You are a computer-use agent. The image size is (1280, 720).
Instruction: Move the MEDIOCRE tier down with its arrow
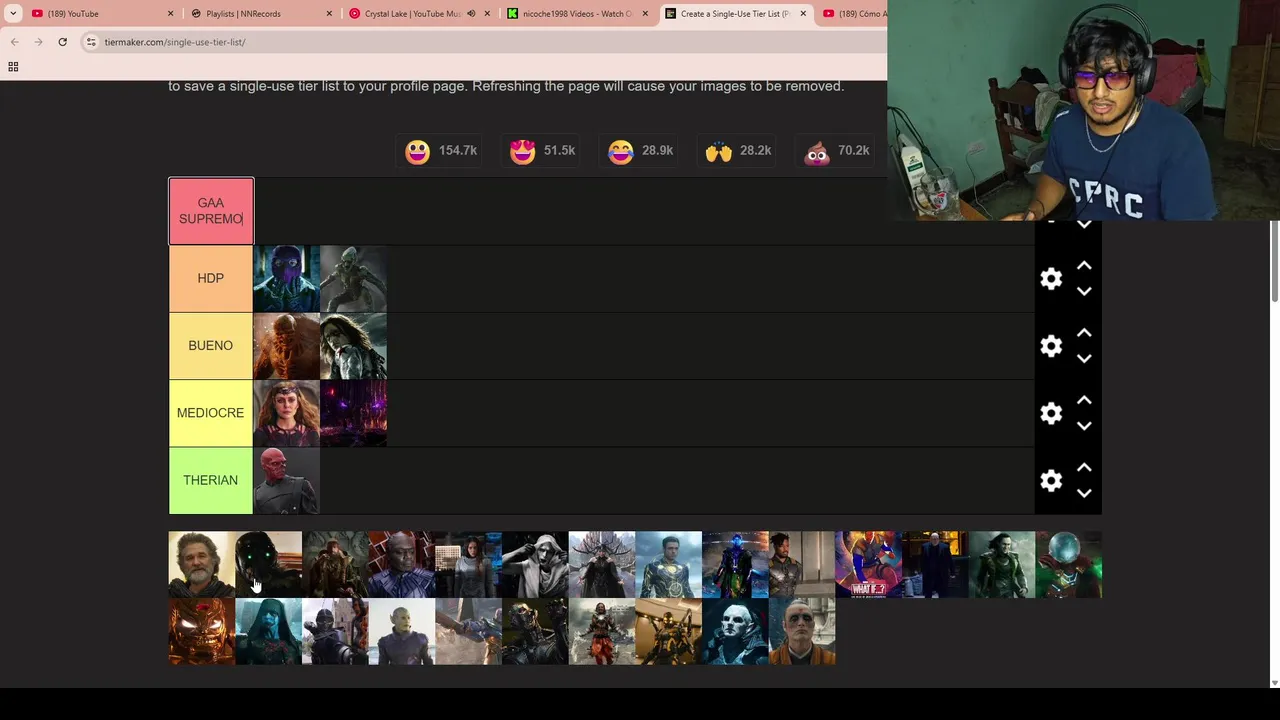tap(1084, 425)
